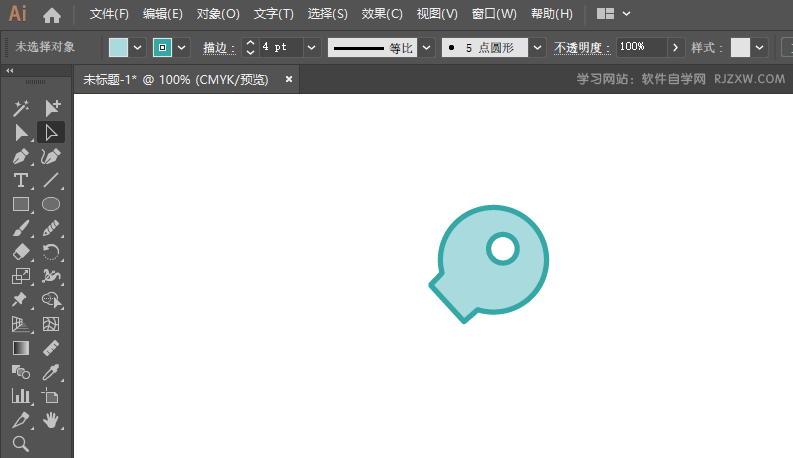Open the 文字(T) menu

pyautogui.click(x=274, y=14)
